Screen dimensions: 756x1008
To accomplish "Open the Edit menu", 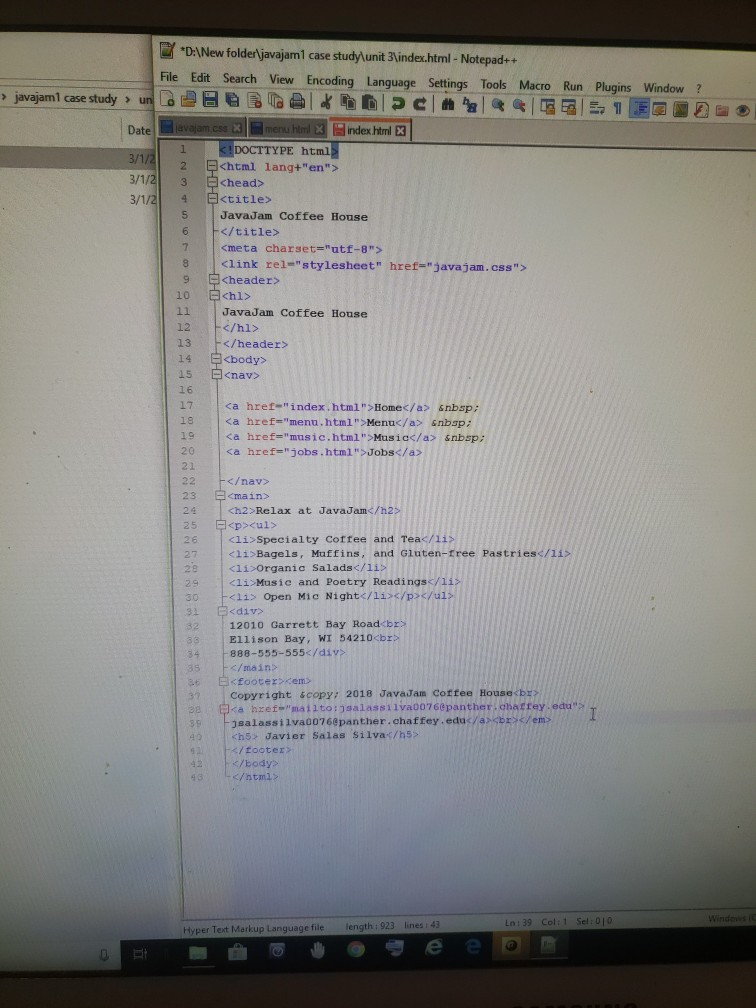I will tap(200, 77).
